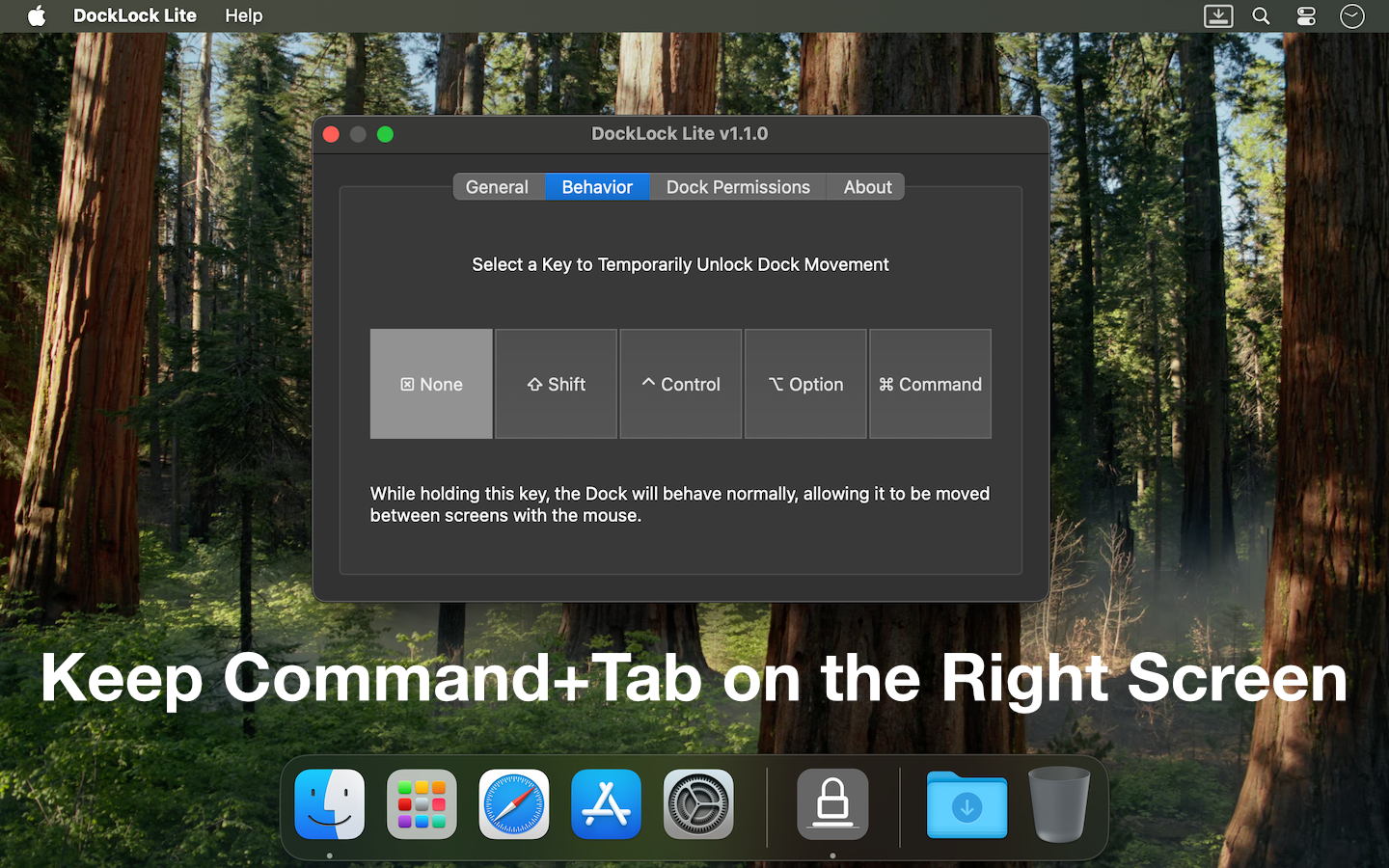Open the Trash in the Dock
The image size is (1389, 868).
[1059, 804]
